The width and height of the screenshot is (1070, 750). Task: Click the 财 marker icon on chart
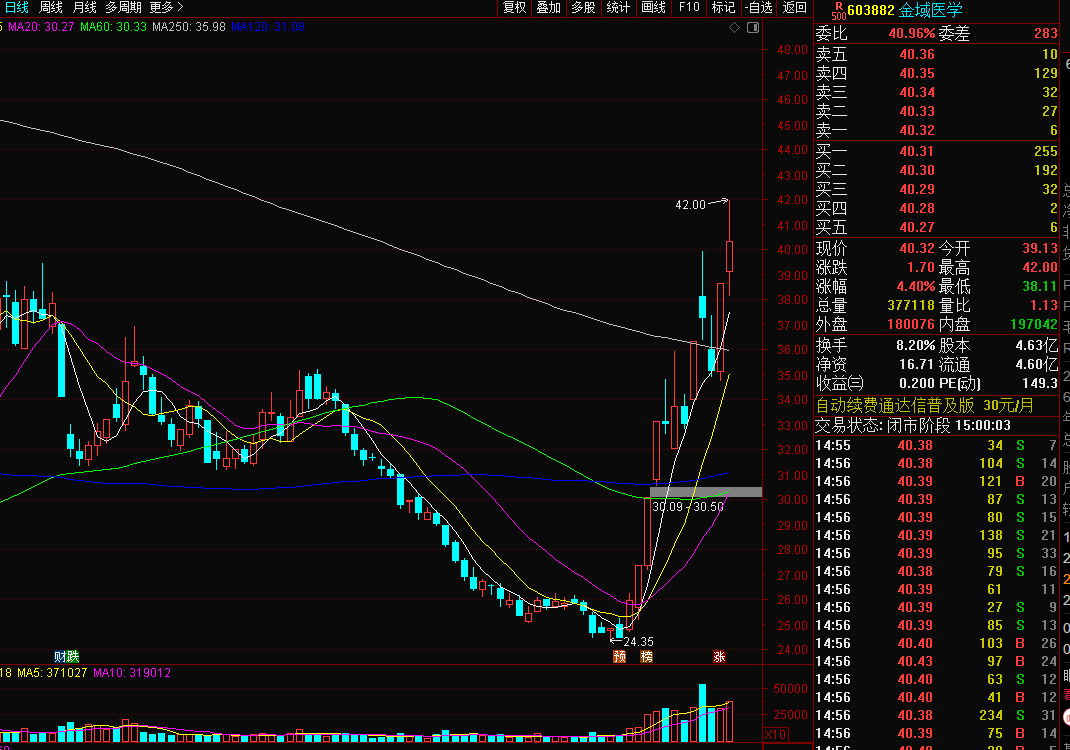60,657
